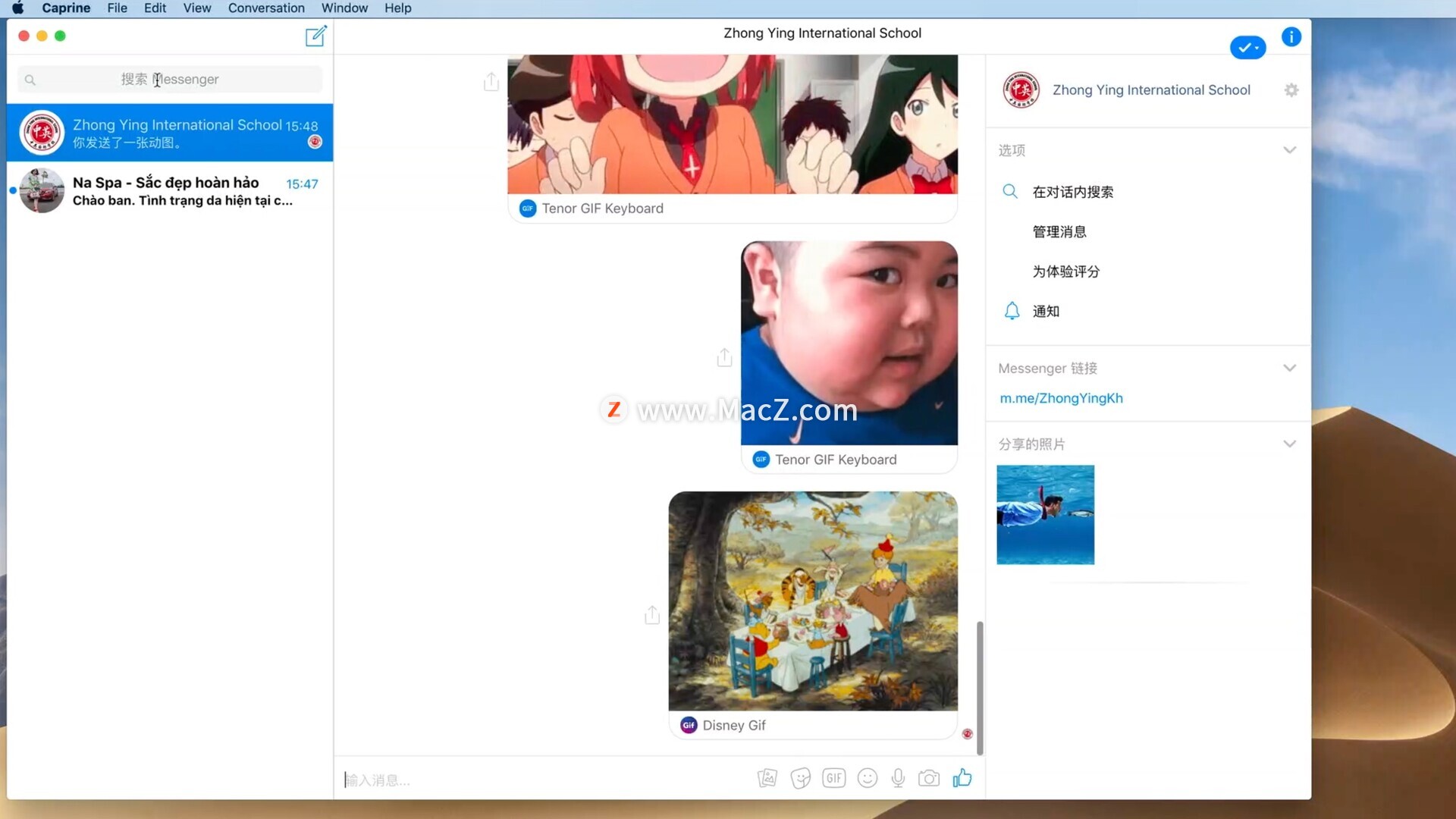Collapse the Messenger 链接 section
Screen dimensions: 1456x819
click(x=1289, y=368)
